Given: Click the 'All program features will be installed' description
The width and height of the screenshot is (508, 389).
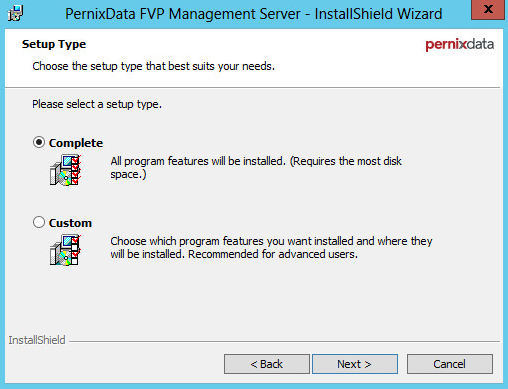Looking at the screenshot, I should [x=256, y=168].
